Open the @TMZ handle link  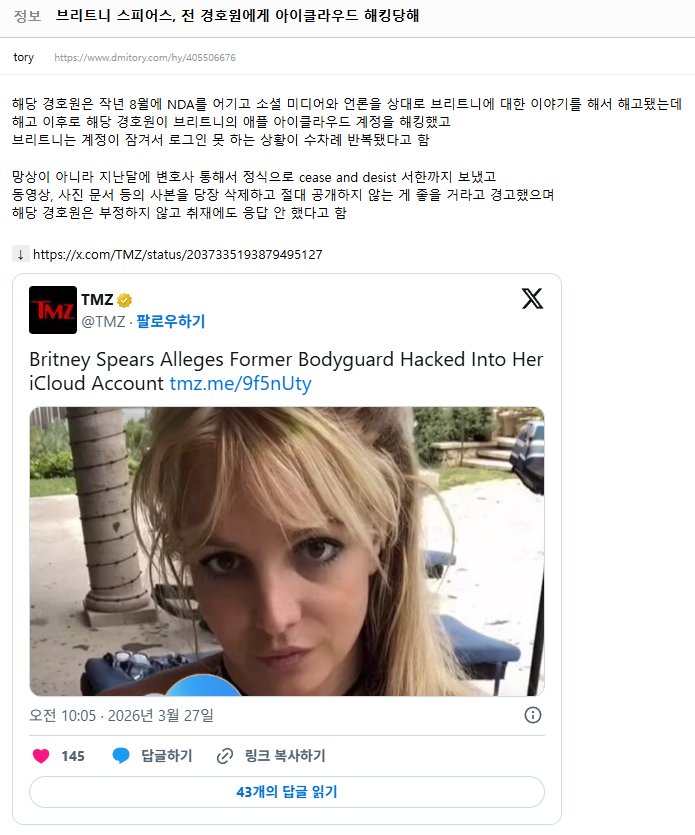click(103, 322)
